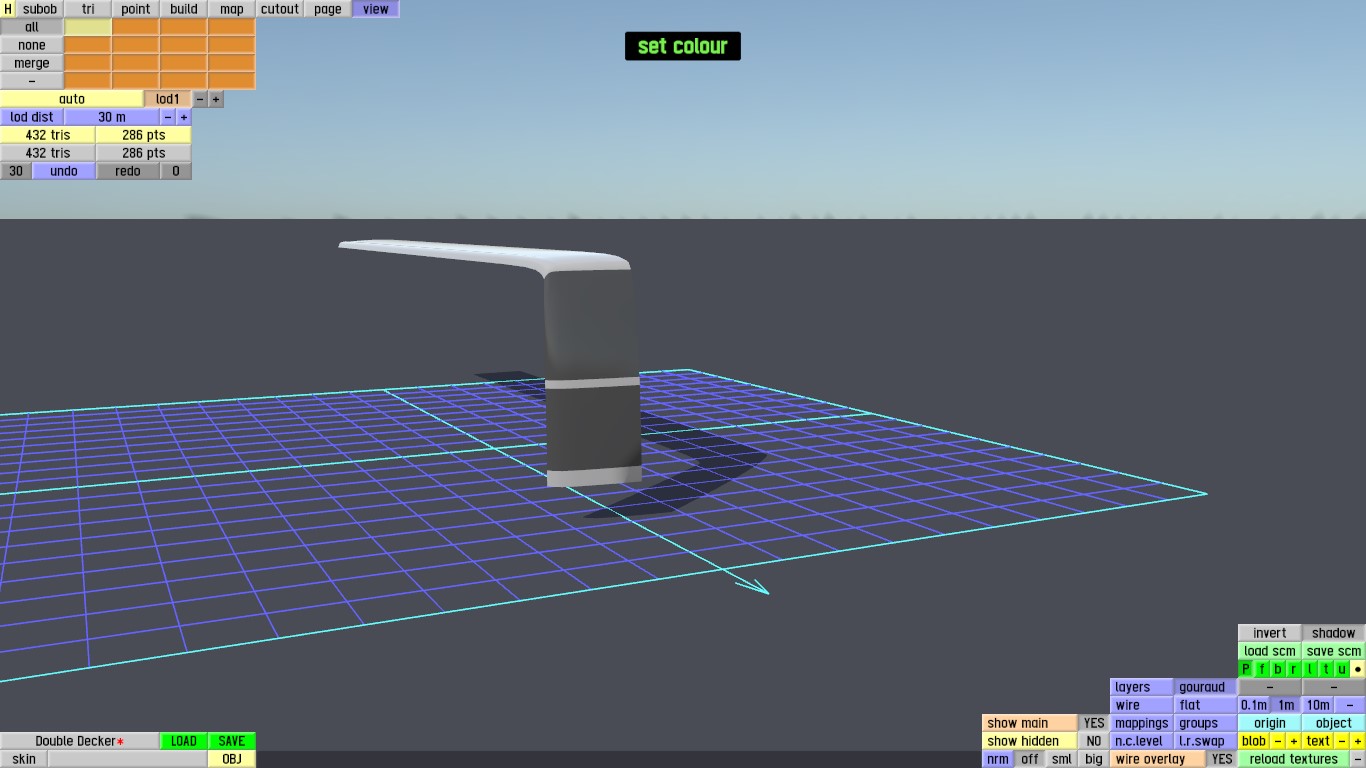Set grid size to 0.1m
Image resolution: width=1366 pixels, height=768 pixels.
click(x=1254, y=705)
